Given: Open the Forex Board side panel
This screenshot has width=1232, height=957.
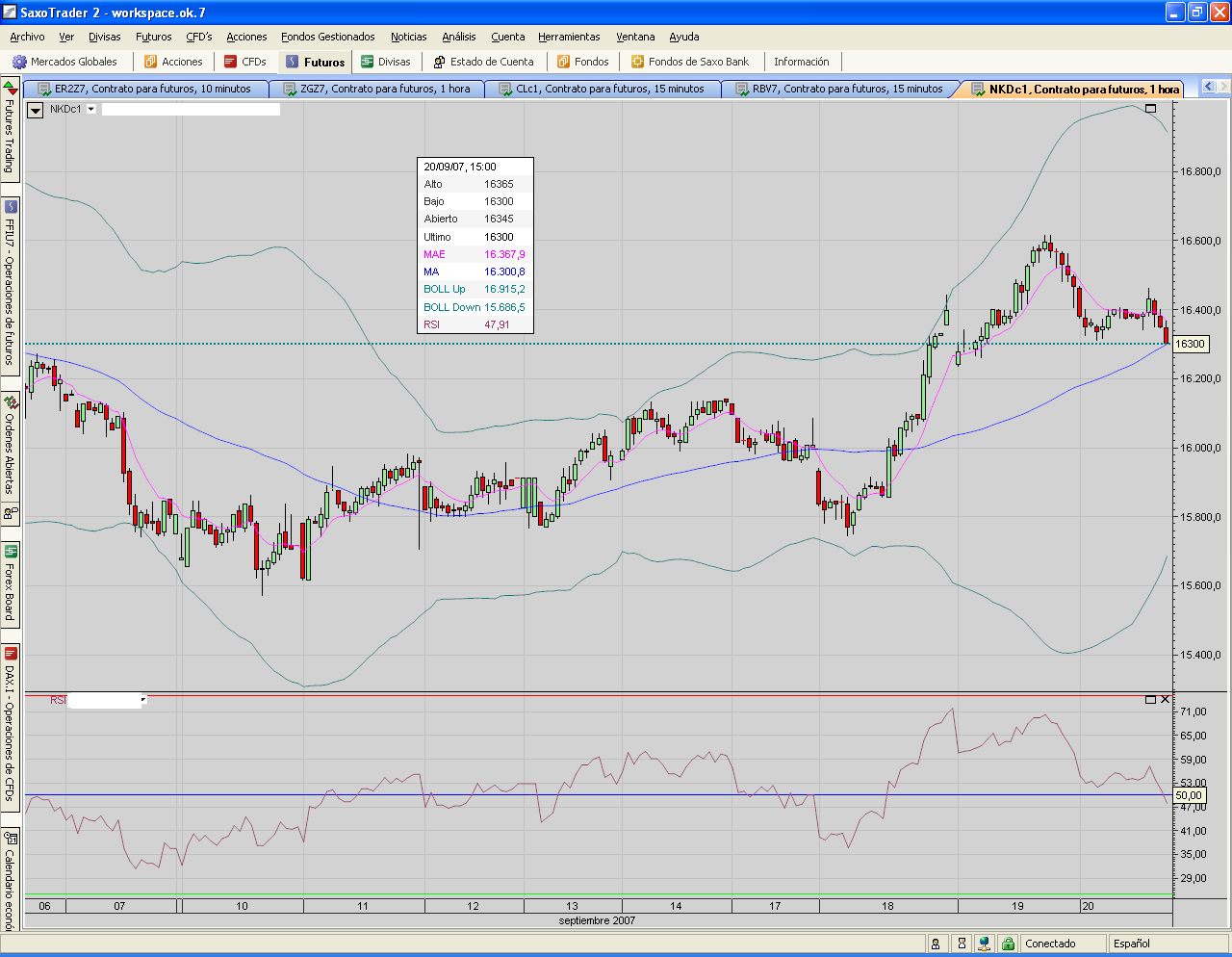Looking at the screenshot, I should pyautogui.click(x=11, y=582).
